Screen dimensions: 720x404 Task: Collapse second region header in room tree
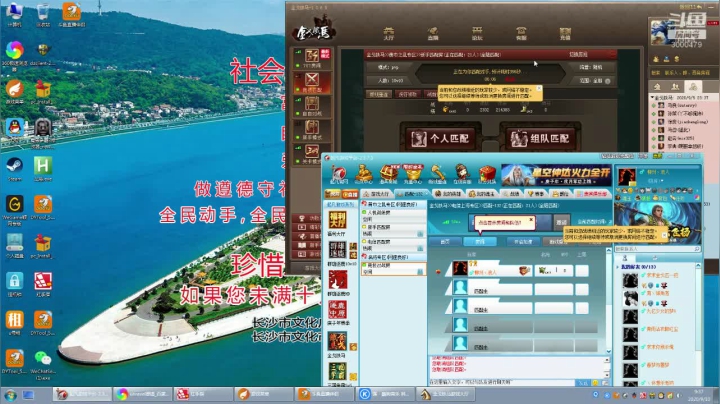[x=364, y=257]
